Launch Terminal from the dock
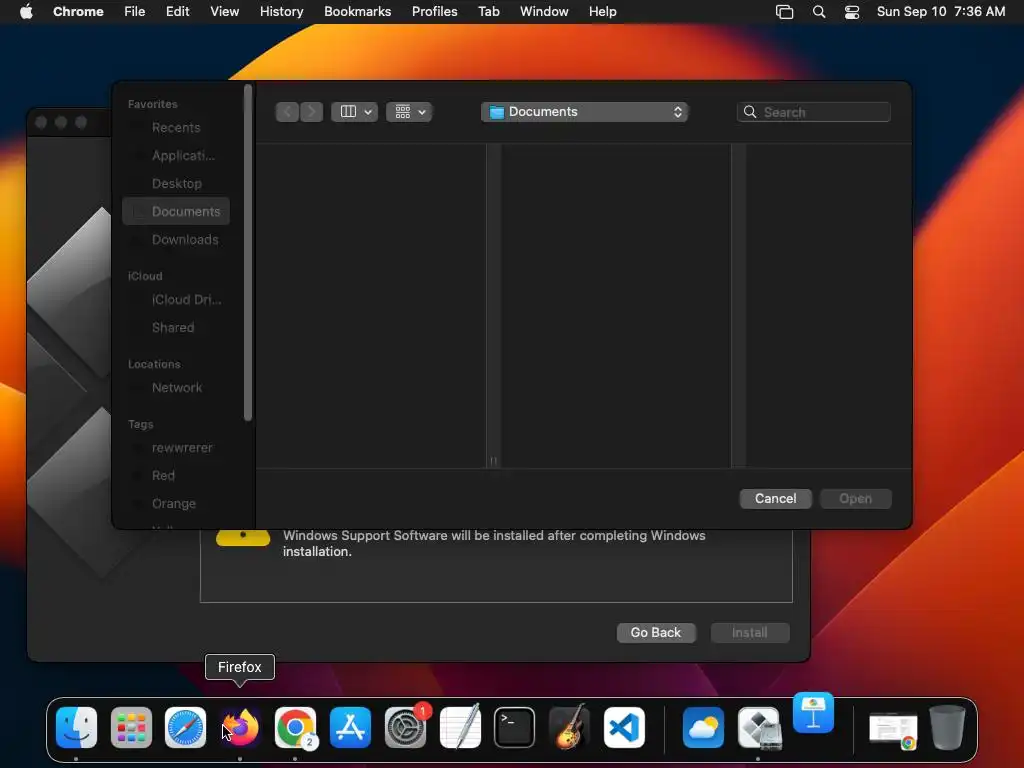 coord(515,728)
